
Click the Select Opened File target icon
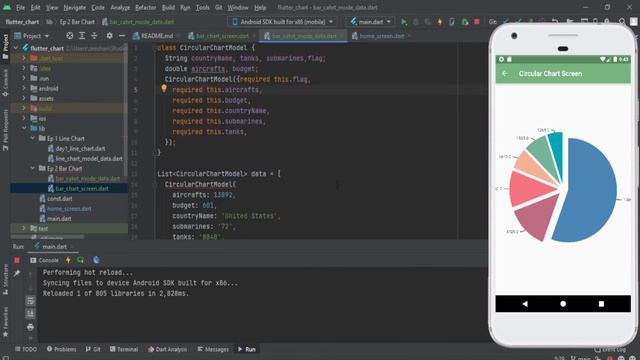coord(70,36)
